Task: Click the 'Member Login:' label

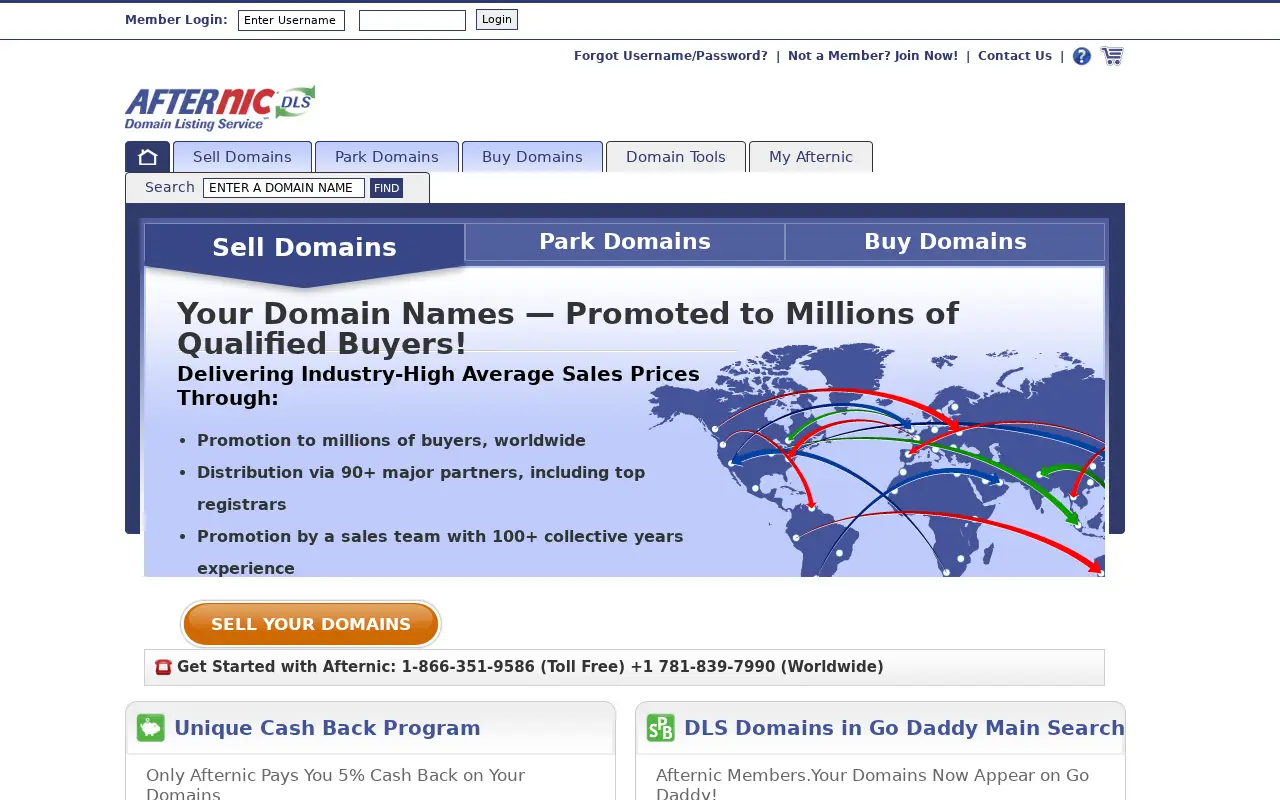Action: point(176,20)
